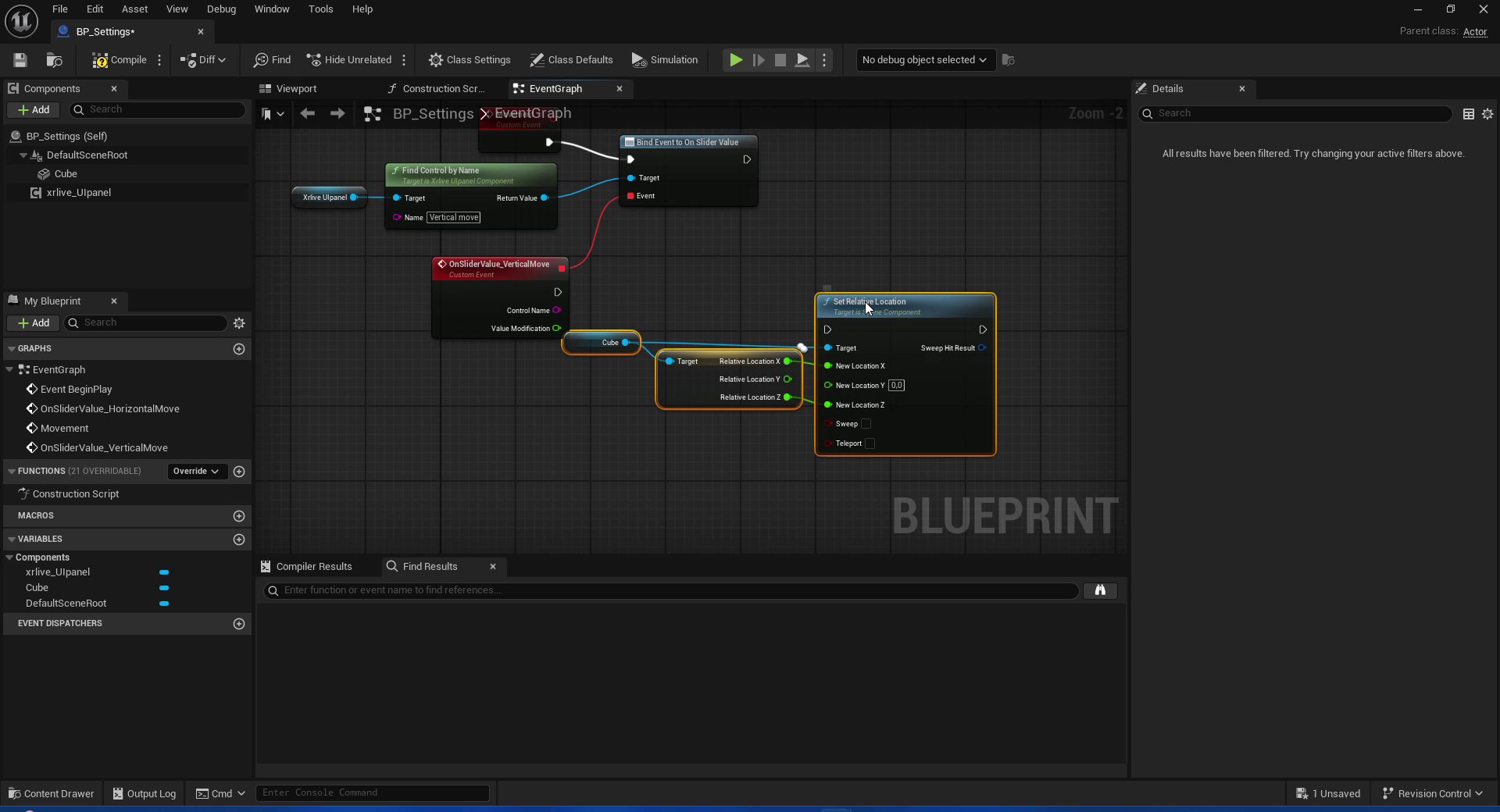This screenshot has height=812, width=1500.
Task: Toggle visibility pill of the DefaultSceneRoot variable
Action: coord(164,604)
